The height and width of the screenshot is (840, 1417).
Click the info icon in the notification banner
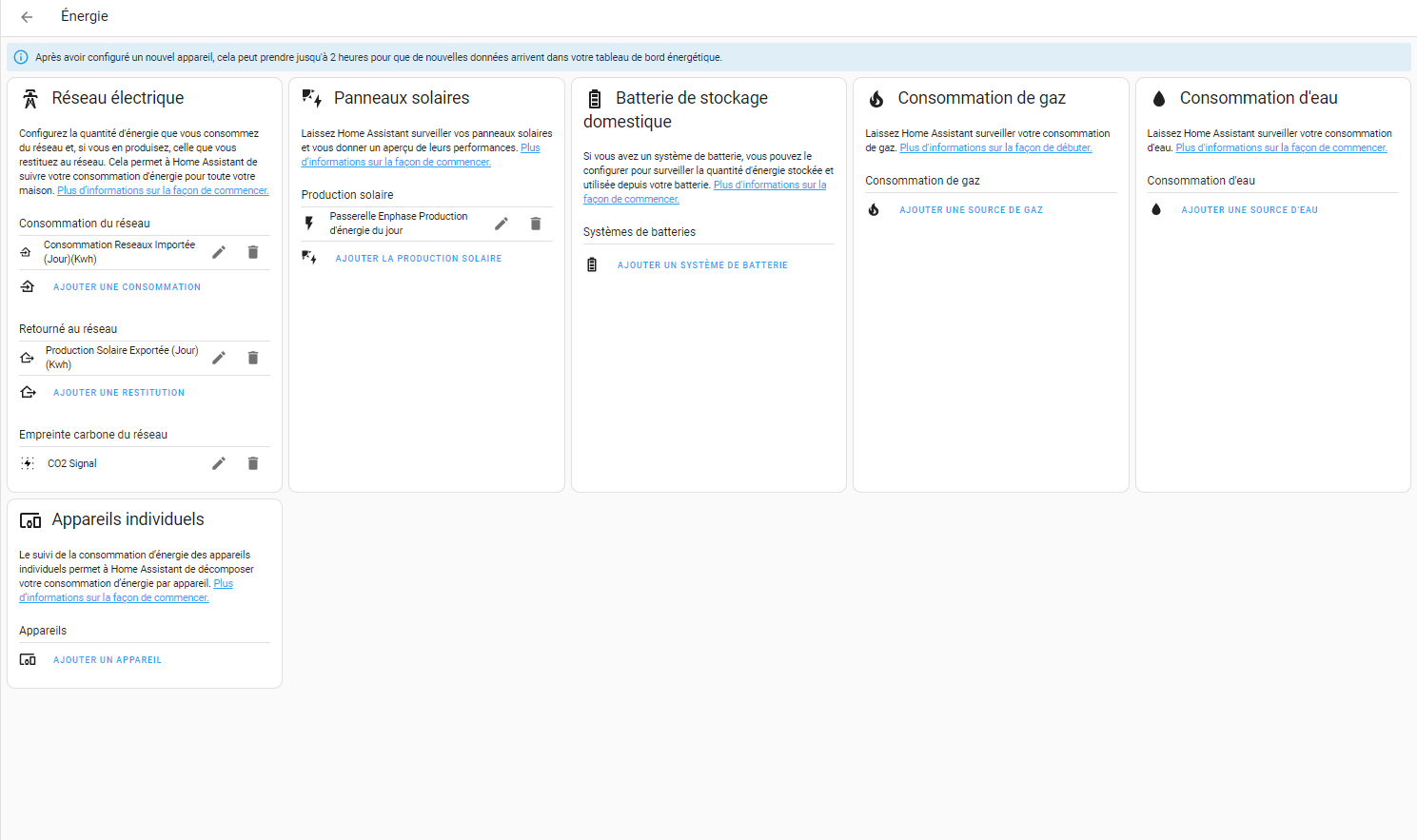21,57
